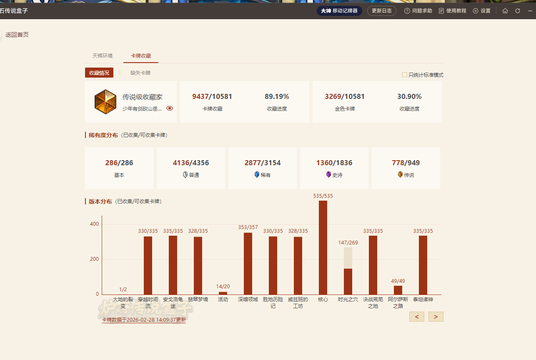Image resolution: width=536 pixels, height=360 pixels.
Task: Click the home icon in title bar
Action: coord(505,11)
